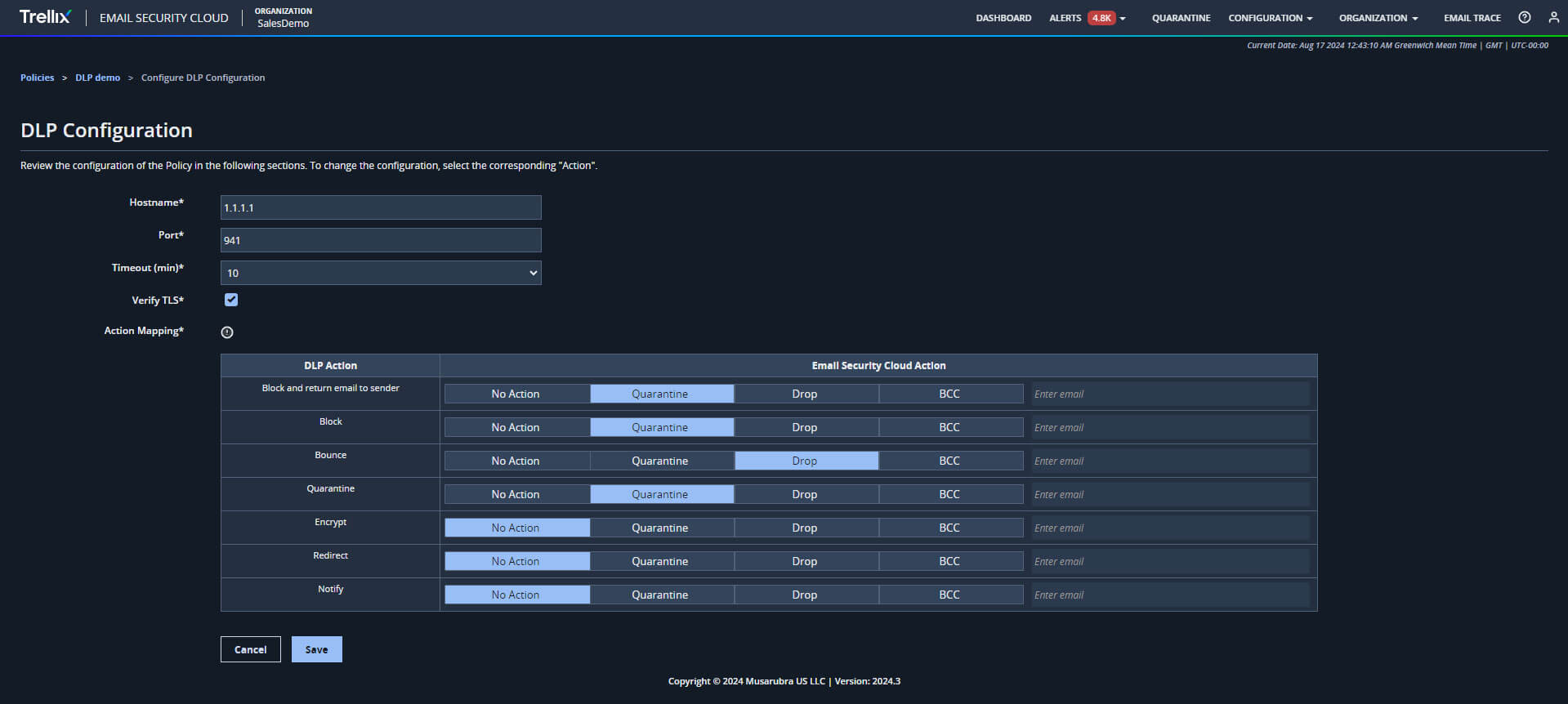1568x704 pixels.
Task: Set Encrypt action to Quarantine
Action: (660, 528)
